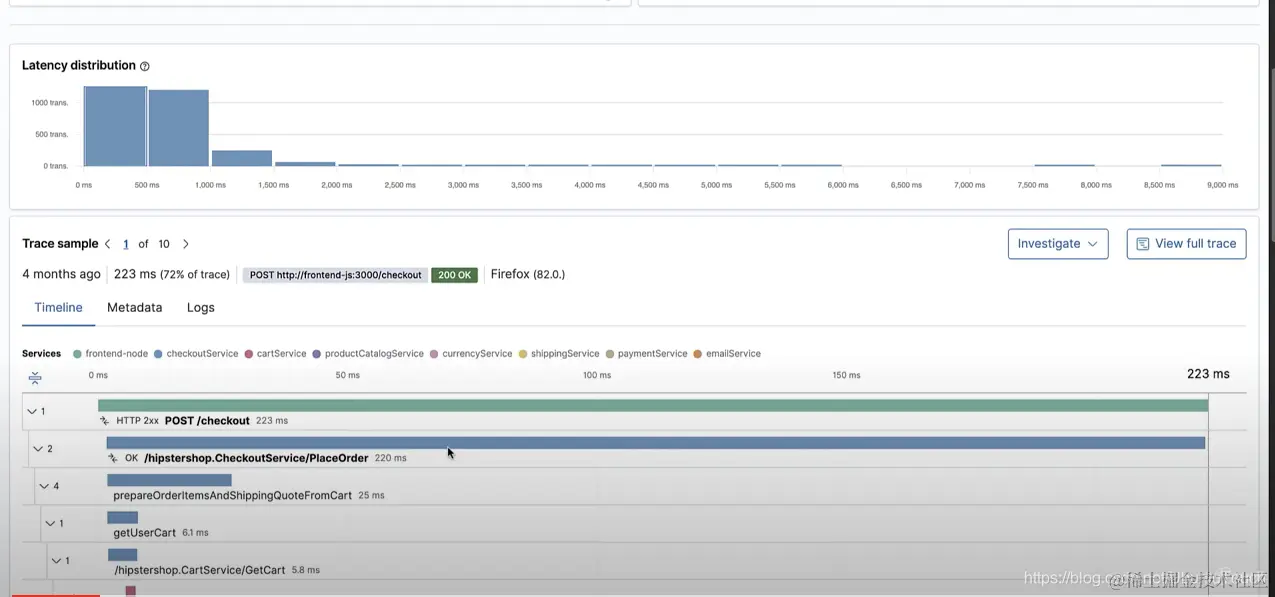This screenshot has width=1275, height=597.
Task: Click Firefox (82.0.) user agent text
Action: click(528, 274)
